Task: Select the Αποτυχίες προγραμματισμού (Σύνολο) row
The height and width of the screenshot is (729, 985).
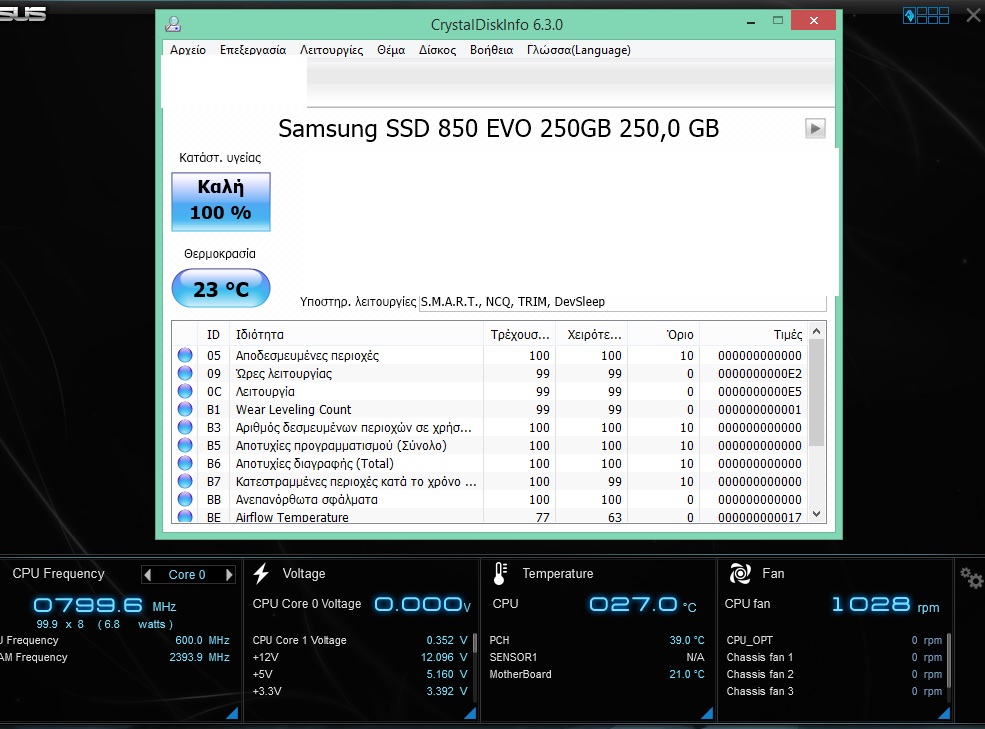Action: 490,446
